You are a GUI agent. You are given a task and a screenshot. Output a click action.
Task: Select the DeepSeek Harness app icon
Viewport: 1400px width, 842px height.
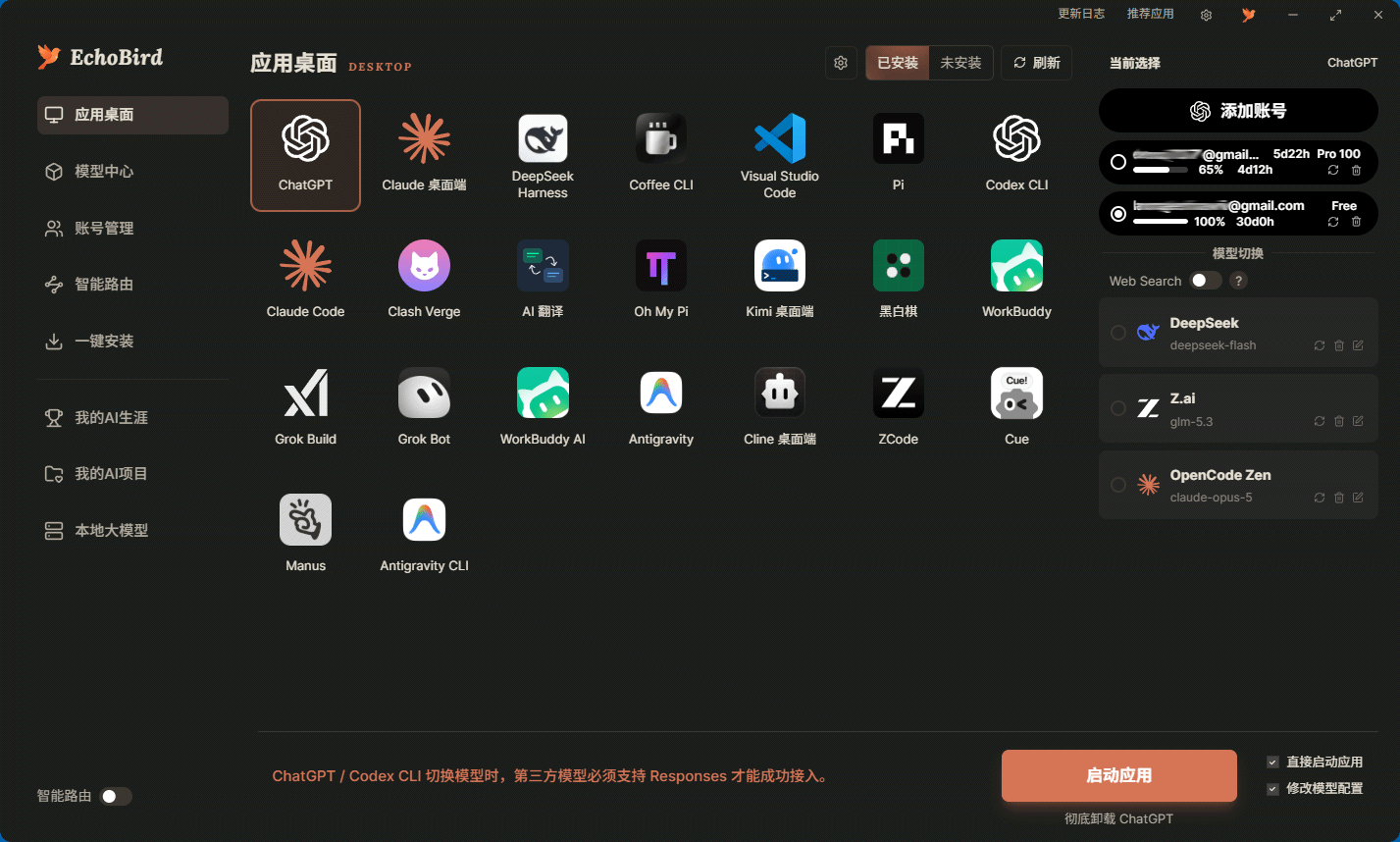[543, 138]
